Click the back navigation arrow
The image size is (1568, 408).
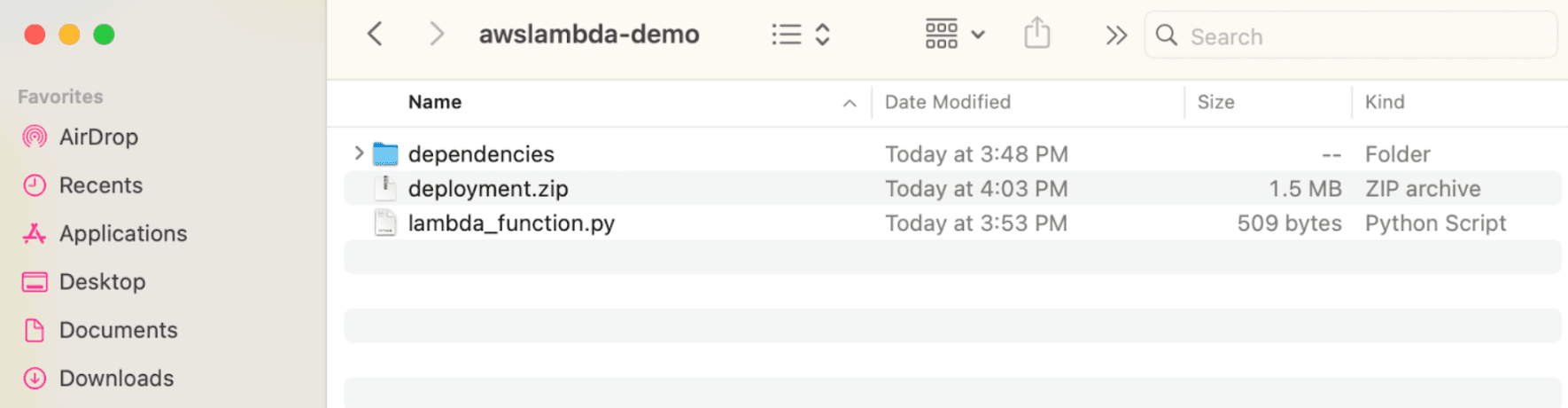point(375,35)
